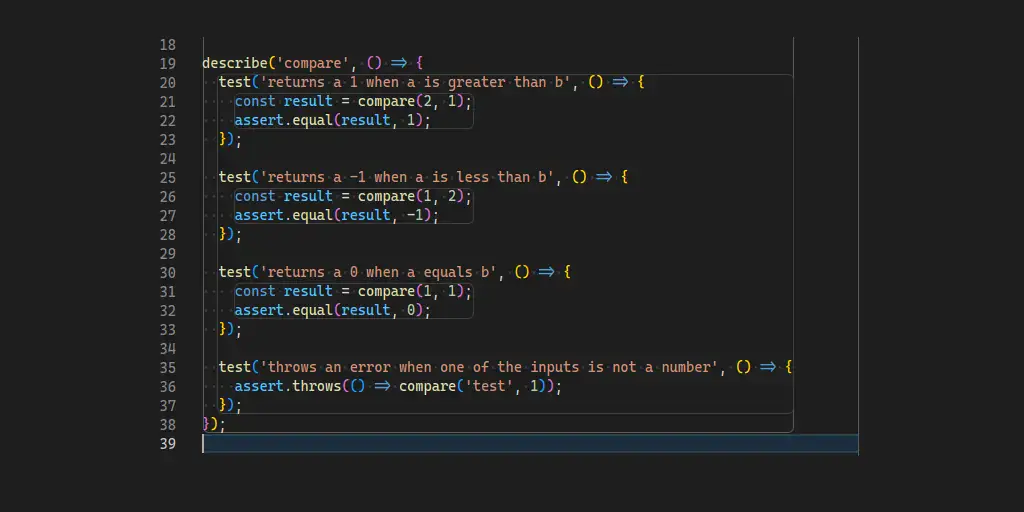Click the test title 'returns a -1 when a is less than b'
Image resolution: width=1024 pixels, height=512 pixels.
click(x=407, y=178)
